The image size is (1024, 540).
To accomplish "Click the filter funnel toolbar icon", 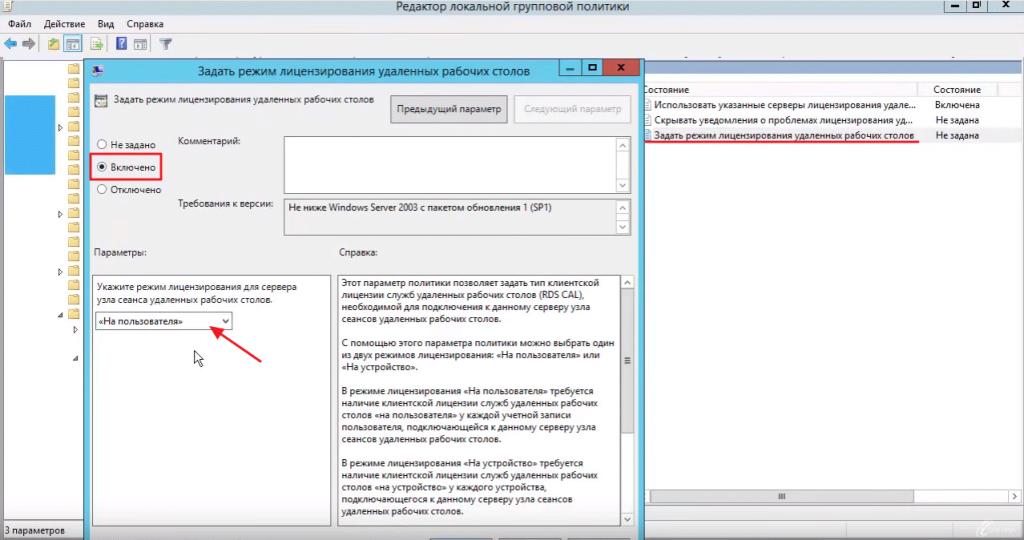I will pos(165,44).
